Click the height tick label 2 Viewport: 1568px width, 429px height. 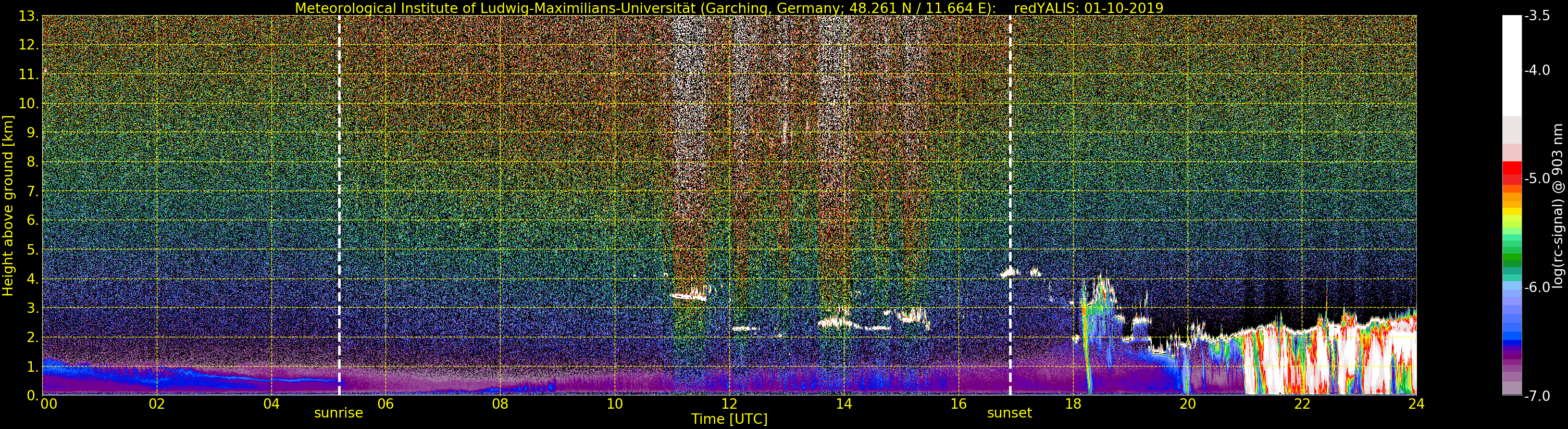pyautogui.click(x=33, y=337)
